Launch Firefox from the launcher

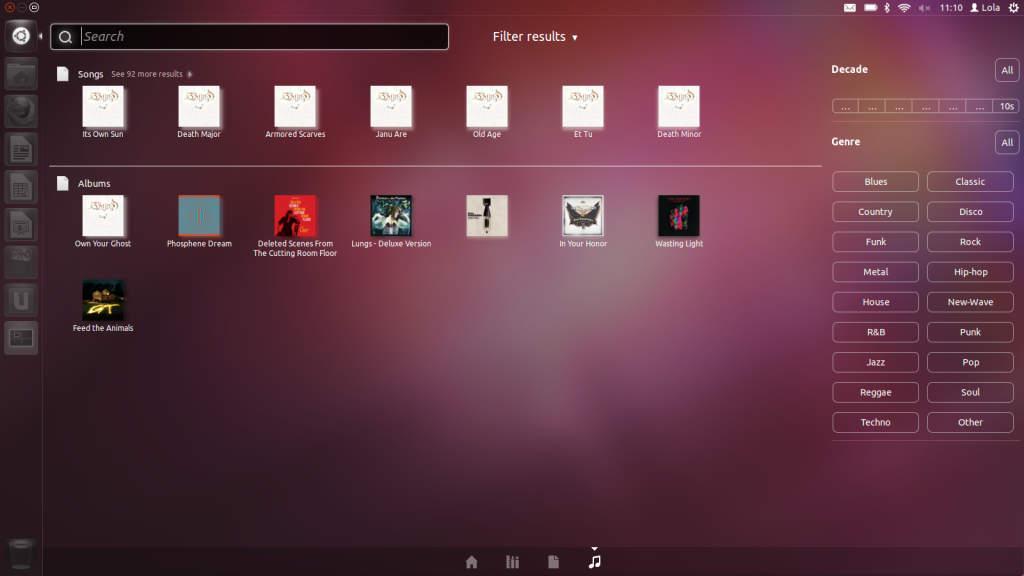point(21,111)
